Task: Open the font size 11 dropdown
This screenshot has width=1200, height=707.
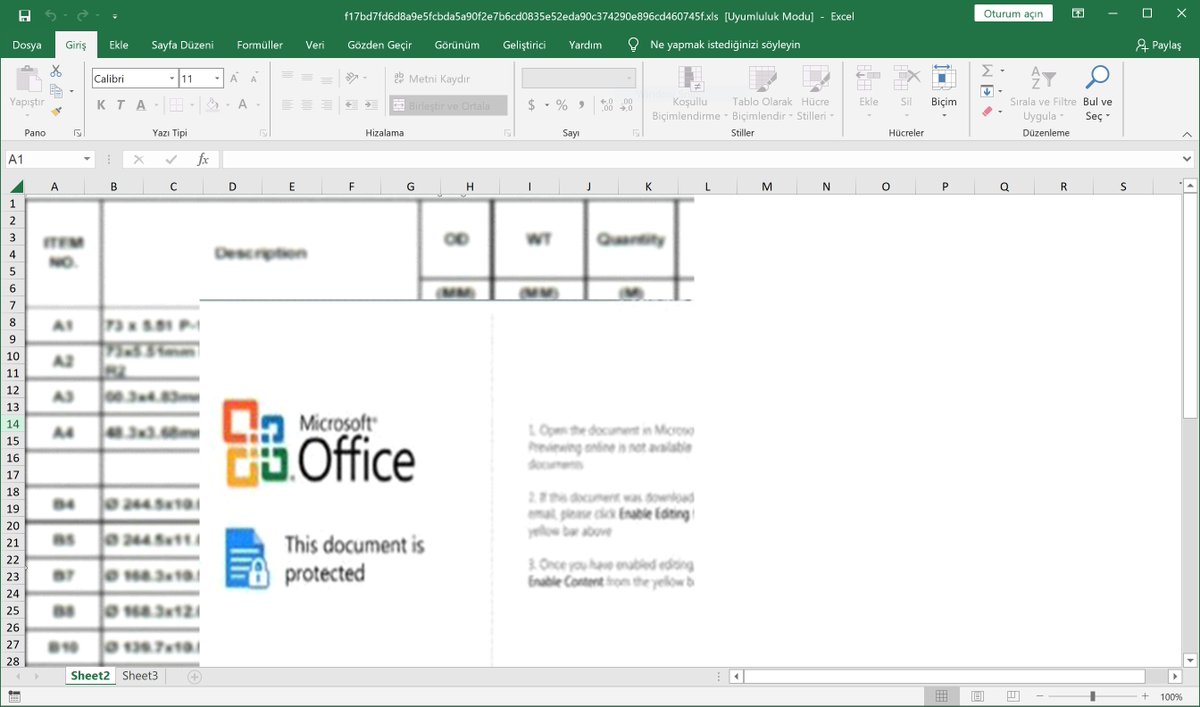Action: (217, 78)
